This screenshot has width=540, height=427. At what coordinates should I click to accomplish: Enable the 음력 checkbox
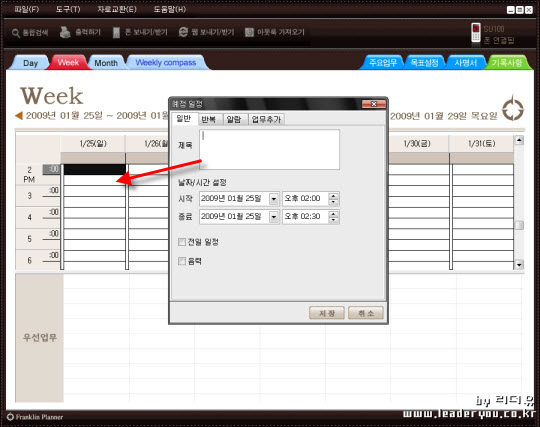point(182,261)
